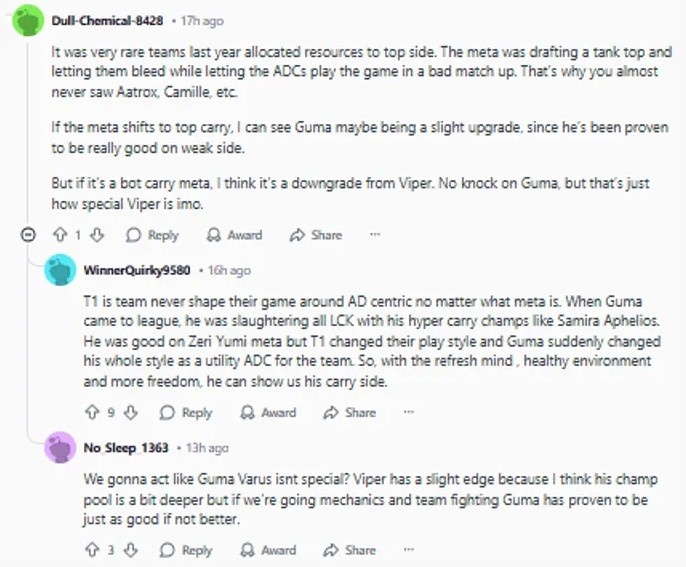Give an Award to Dull-Chemical-8428's comment
This screenshot has width=686, height=567.
(x=234, y=235)
